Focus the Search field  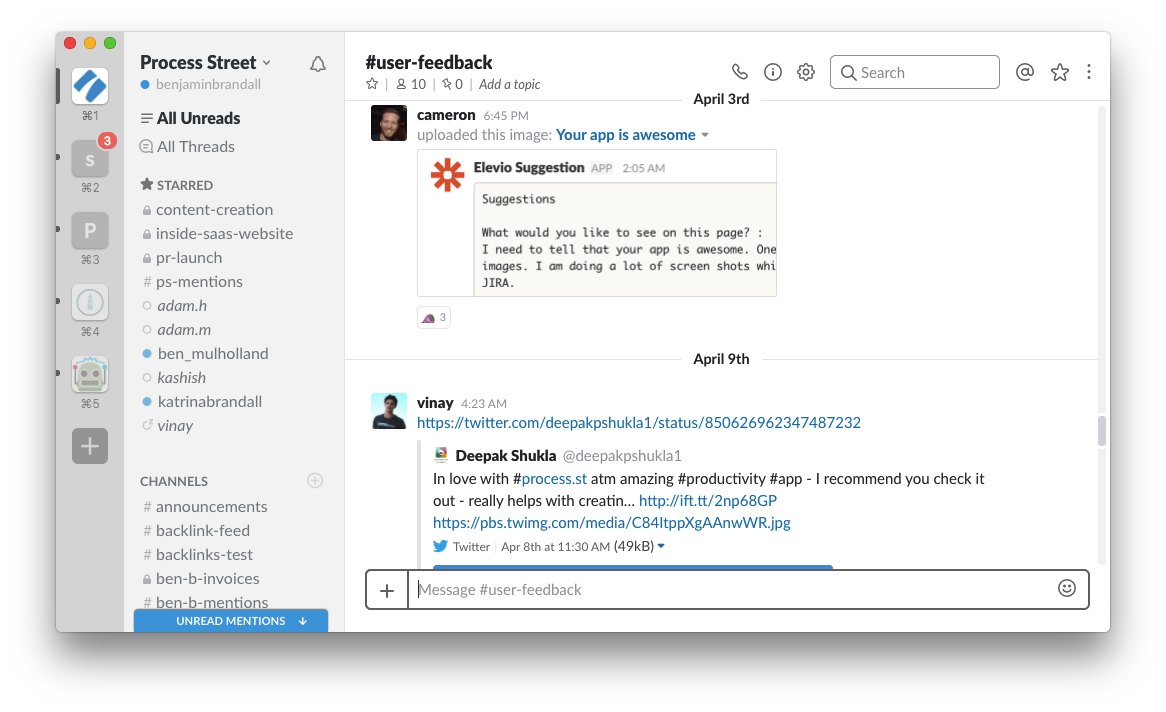click(915, 72)
